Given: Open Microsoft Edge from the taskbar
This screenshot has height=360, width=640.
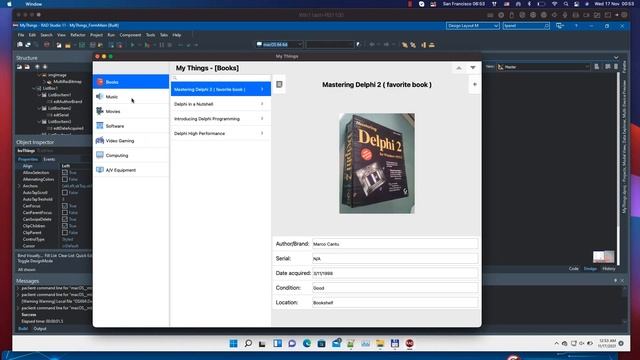Looking at the screenshot, I should point(307,343).
